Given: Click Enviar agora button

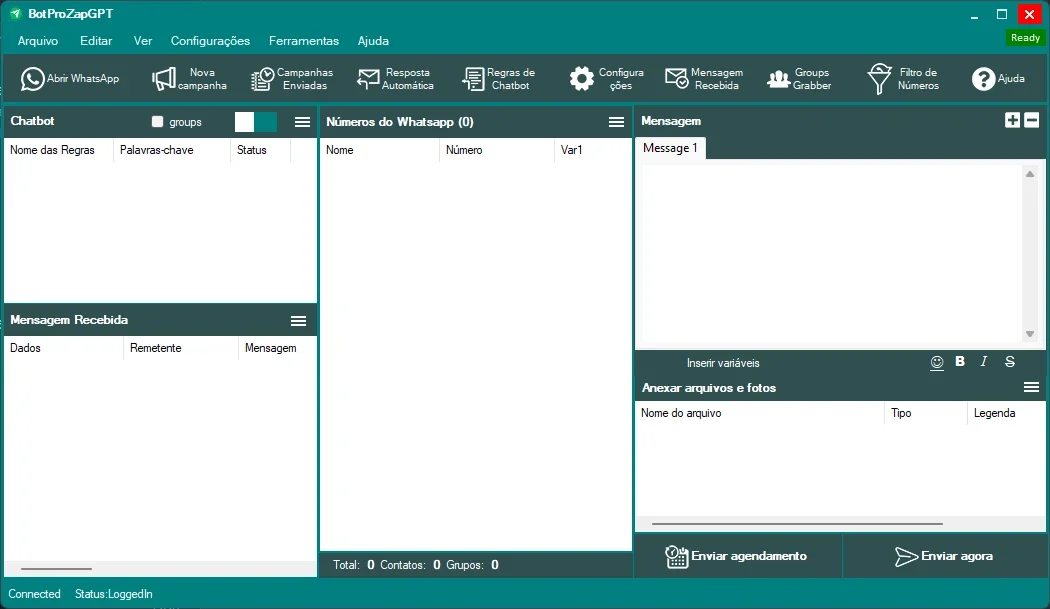Looking at the screenshot, I should pyautogui.click(x=944, y=556).
